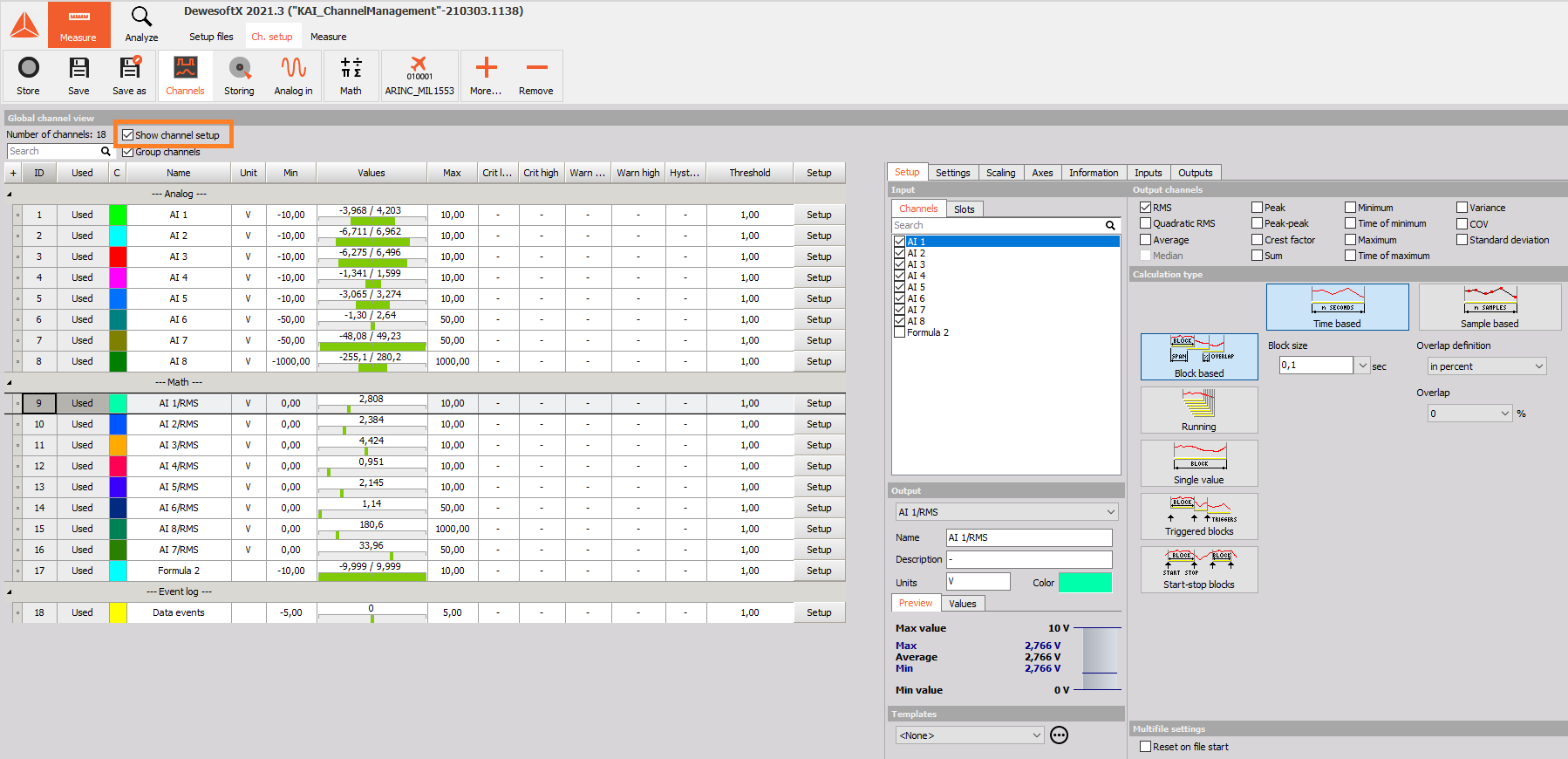This screenshot has width=1568, height=759.
Task: Choose Running calculation mode
Action: point(1199,410)
